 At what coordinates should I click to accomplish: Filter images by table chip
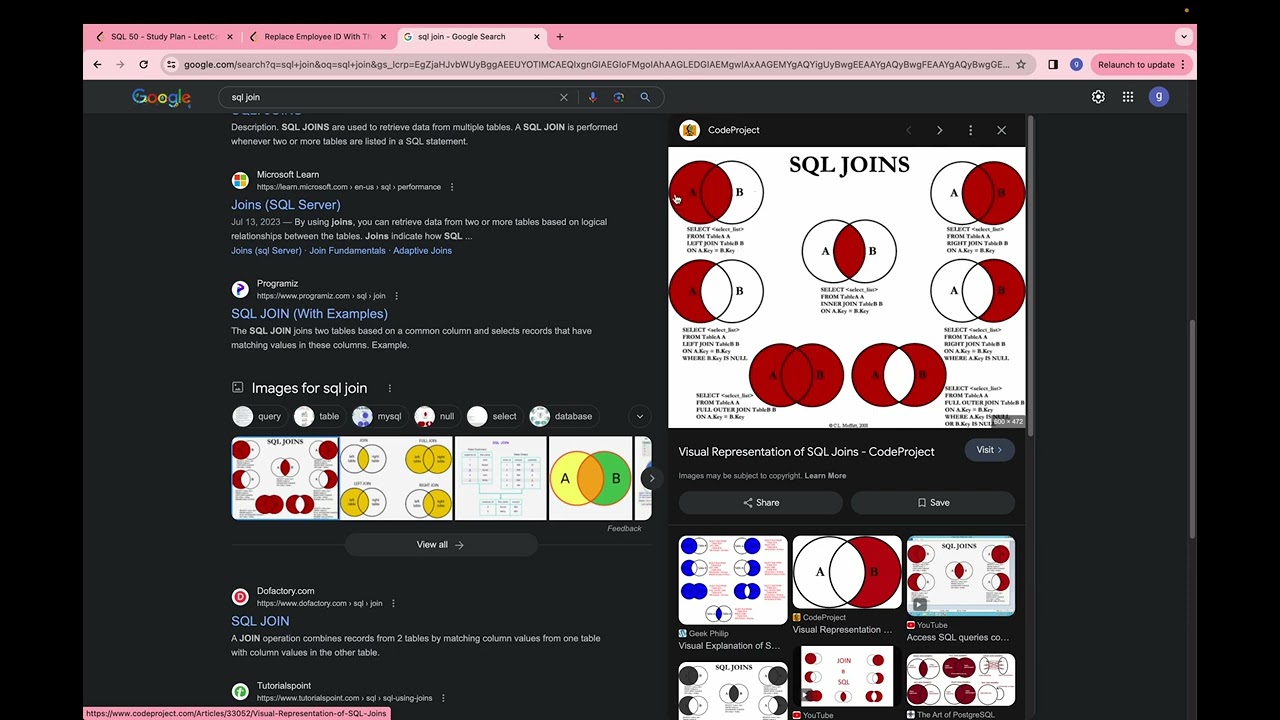tap(318, 416)
